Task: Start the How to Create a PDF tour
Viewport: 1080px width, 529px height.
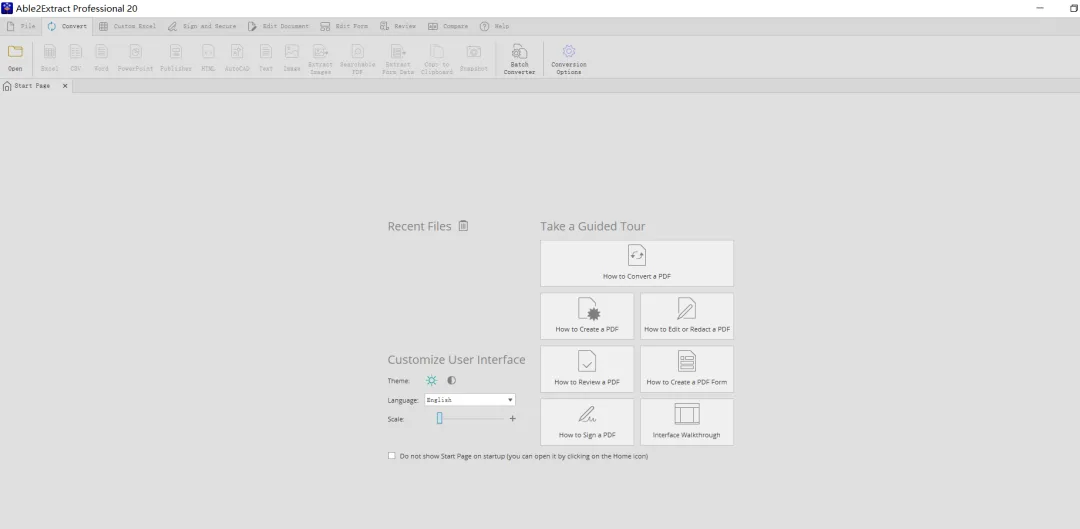Action: click(587, 316)
